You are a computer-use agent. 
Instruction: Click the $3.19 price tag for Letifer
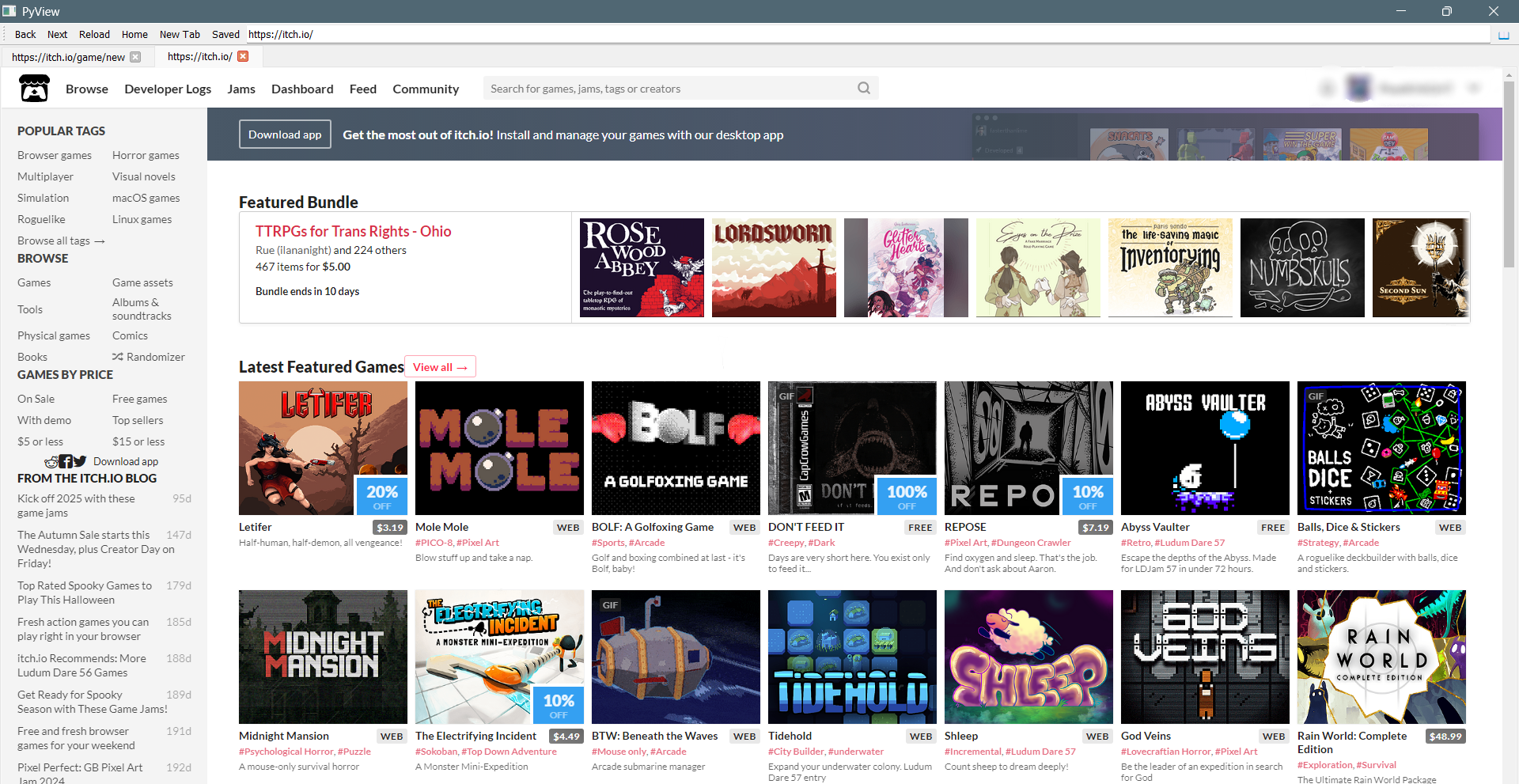coord(390,527)
